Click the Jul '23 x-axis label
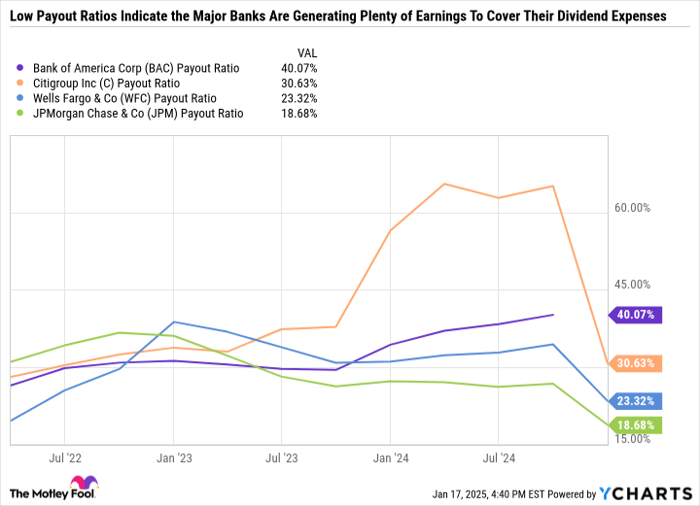Viewport: 700px width, 506px height. tap(281, 458)
